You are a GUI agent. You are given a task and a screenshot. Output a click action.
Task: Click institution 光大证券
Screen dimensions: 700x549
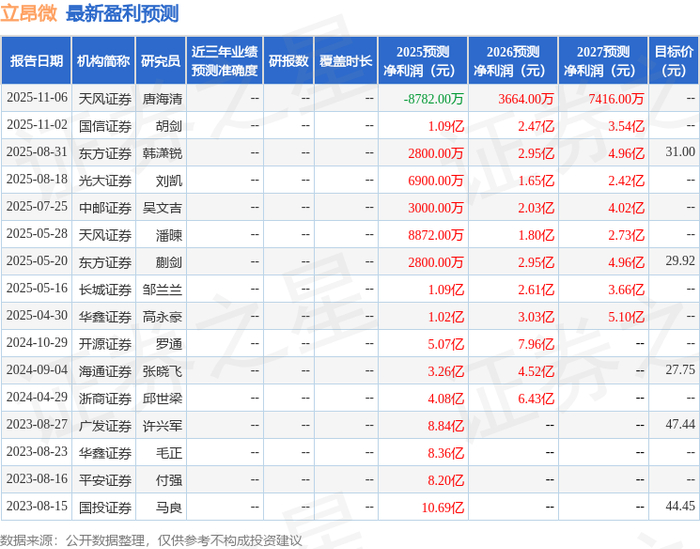tap(105, 181)
